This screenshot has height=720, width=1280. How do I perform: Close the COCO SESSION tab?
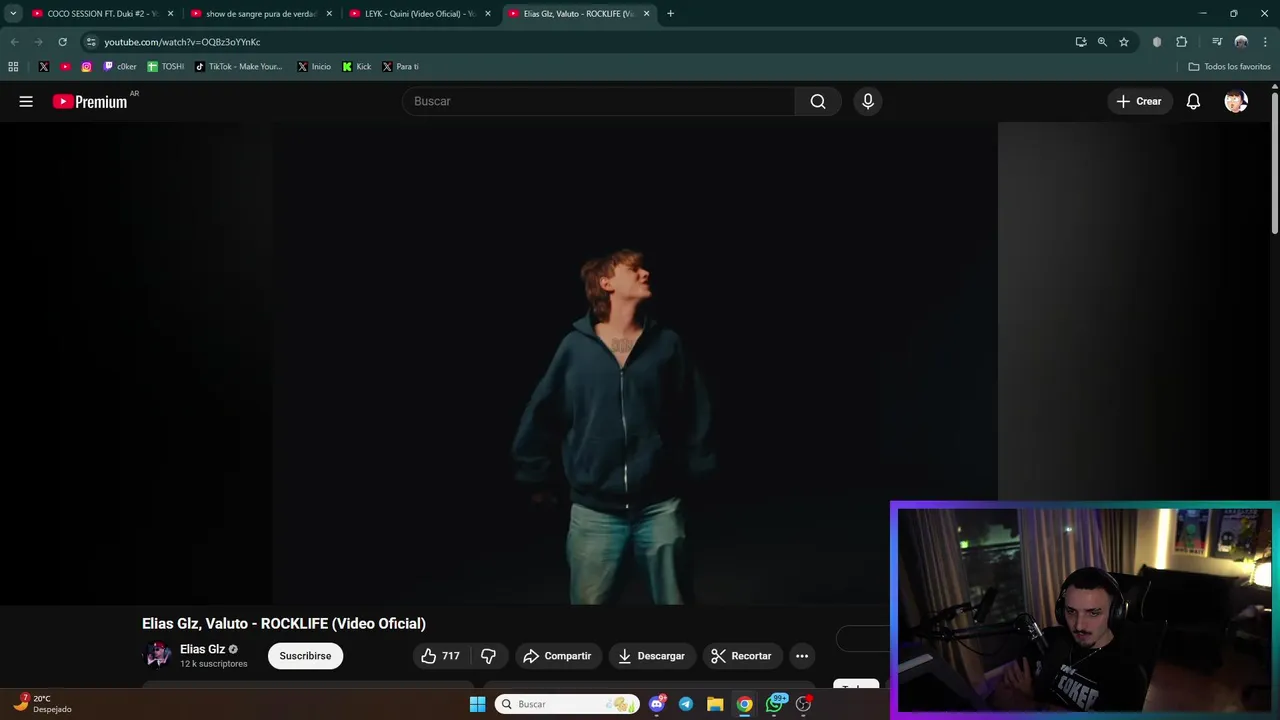tap(170, 14)
